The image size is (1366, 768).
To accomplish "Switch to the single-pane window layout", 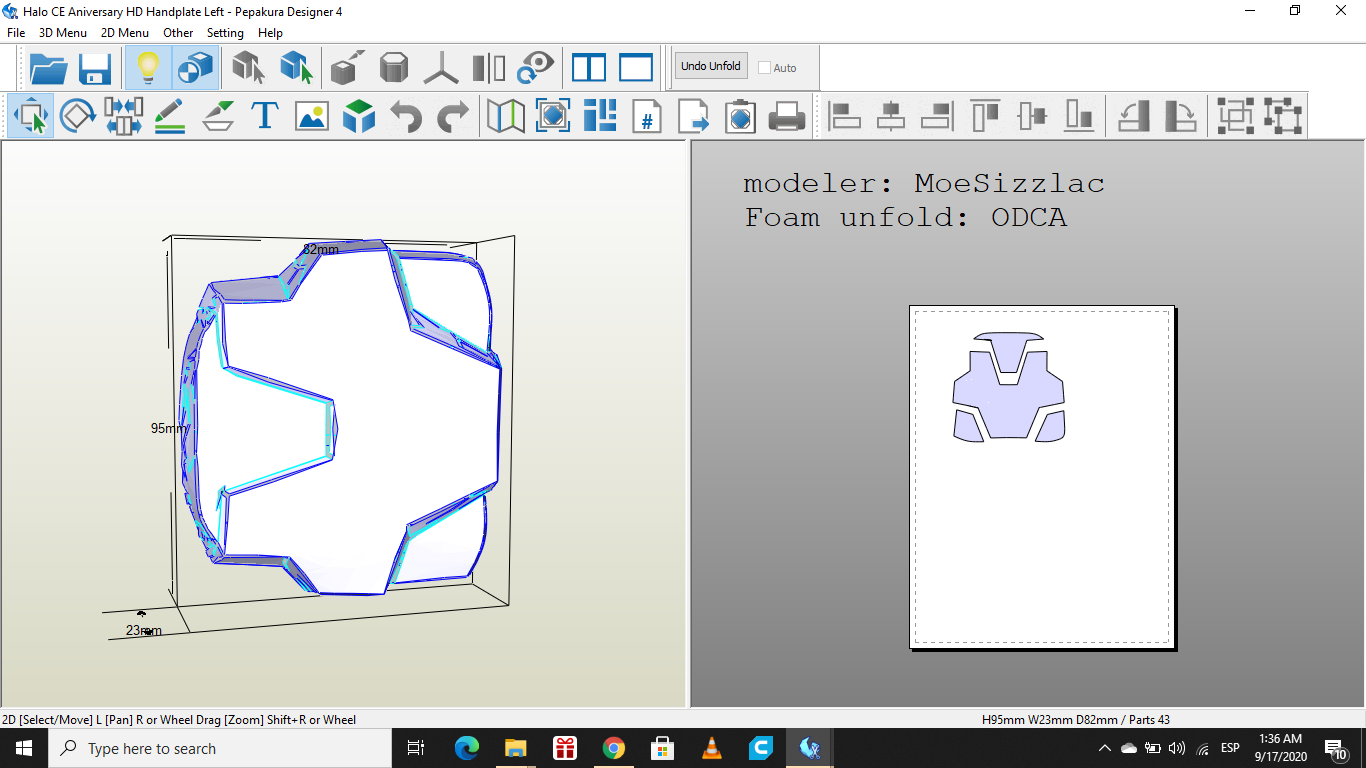I will pyautogui.click(x=636, y=68).
